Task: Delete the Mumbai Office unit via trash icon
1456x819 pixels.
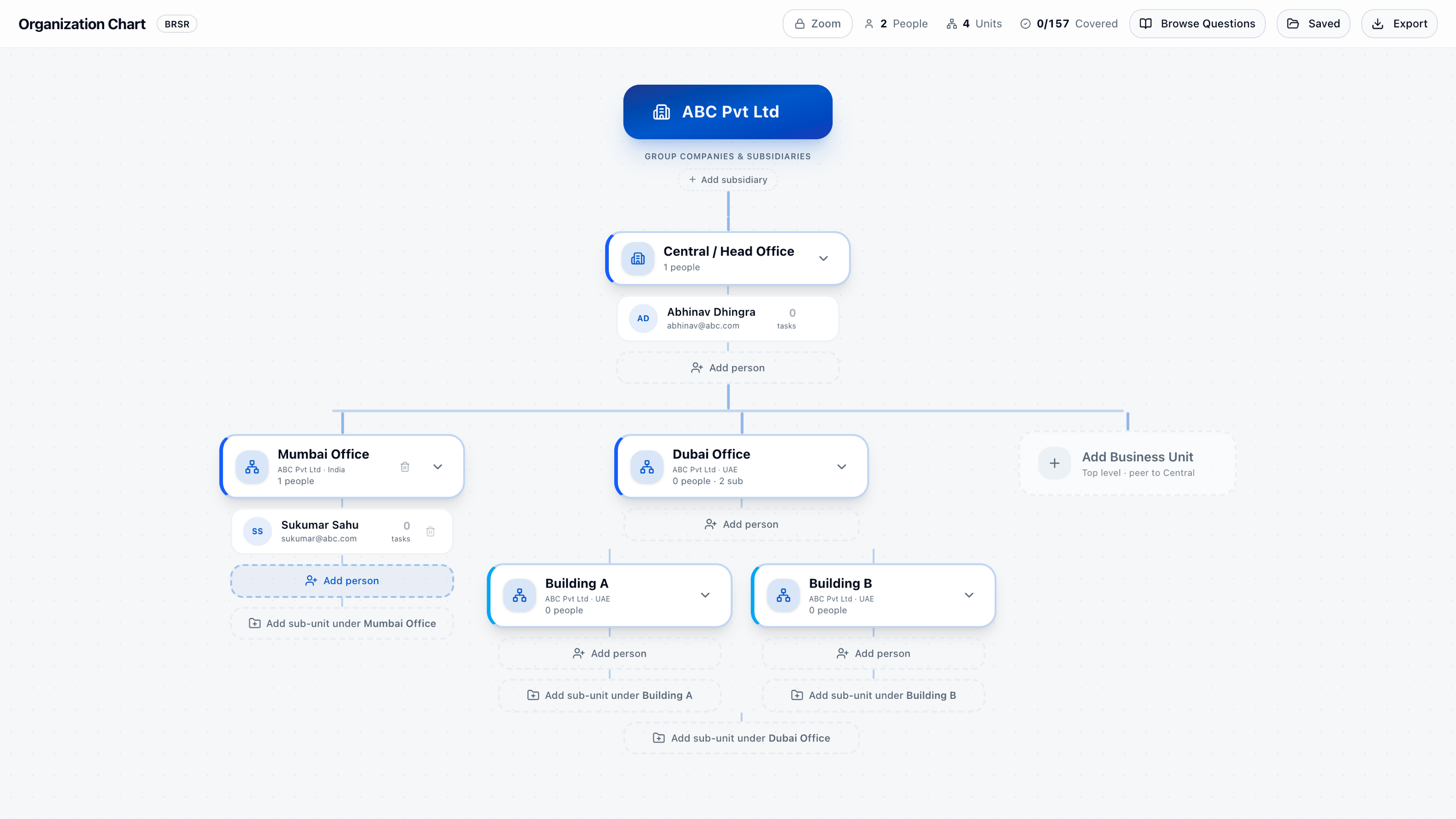Action: 405,467
